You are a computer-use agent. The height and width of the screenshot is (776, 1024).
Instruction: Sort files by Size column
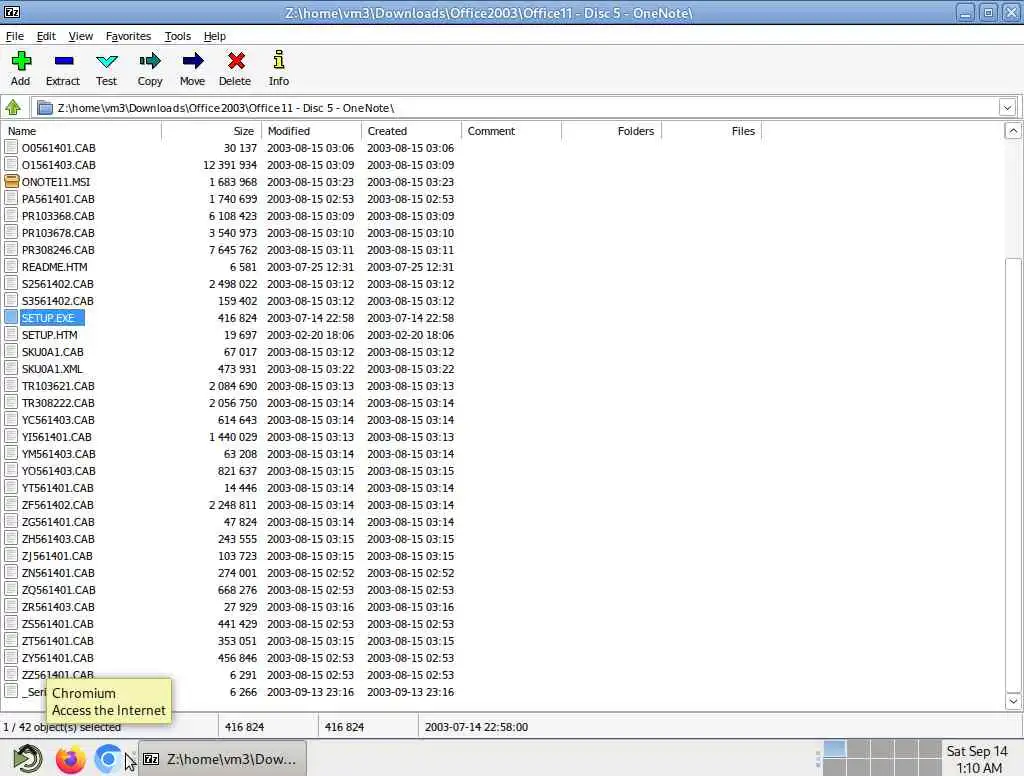[212, 131]
